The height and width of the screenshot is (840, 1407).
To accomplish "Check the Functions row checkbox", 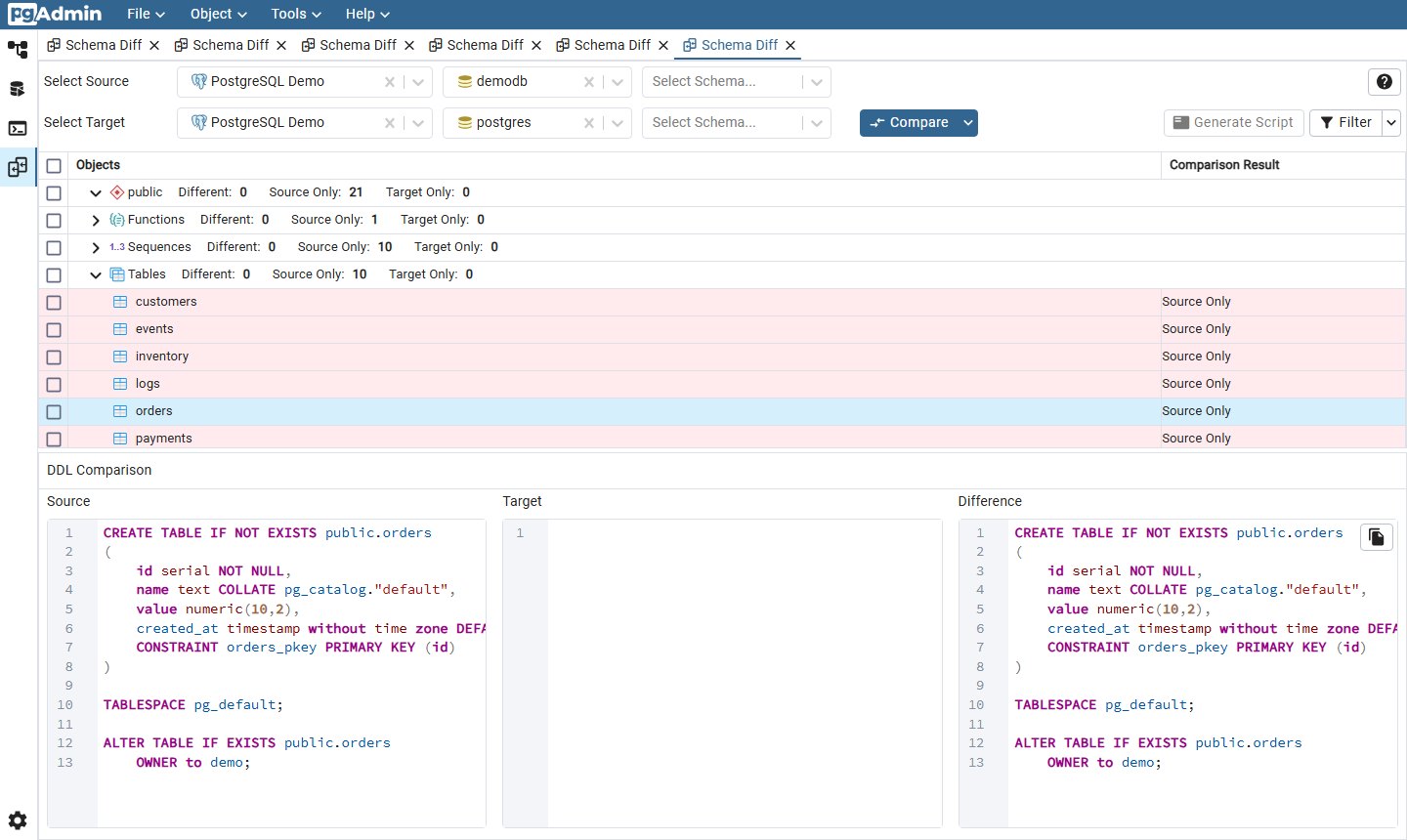I will 54,221.
